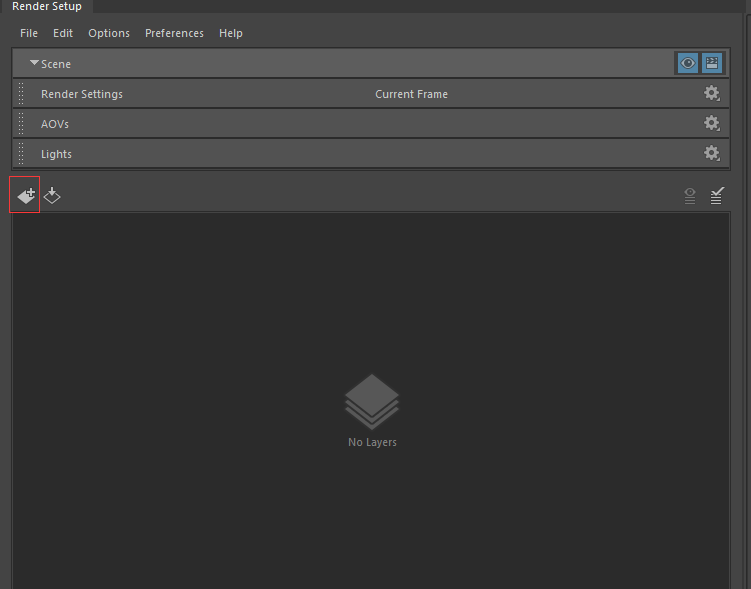Viewport: 751px width, 589px height.
Task: Open the Edit menu
Action: click(x=63, y=33)
